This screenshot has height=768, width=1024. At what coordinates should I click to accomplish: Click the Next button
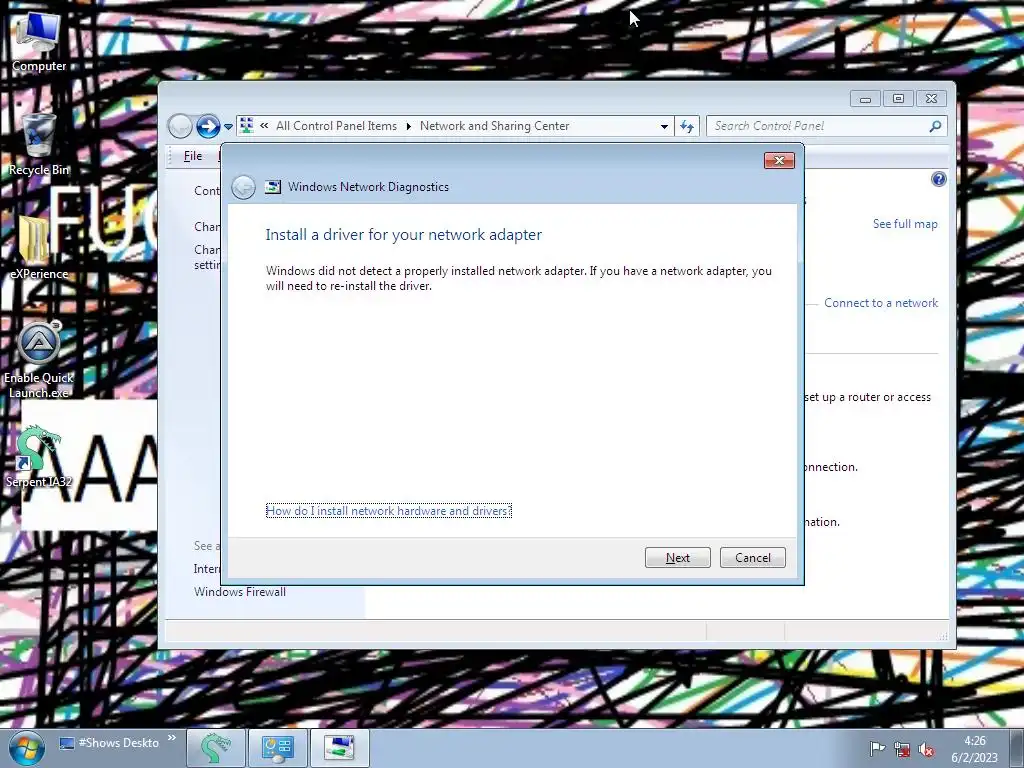pyautogui.click(x=678, y=558)
